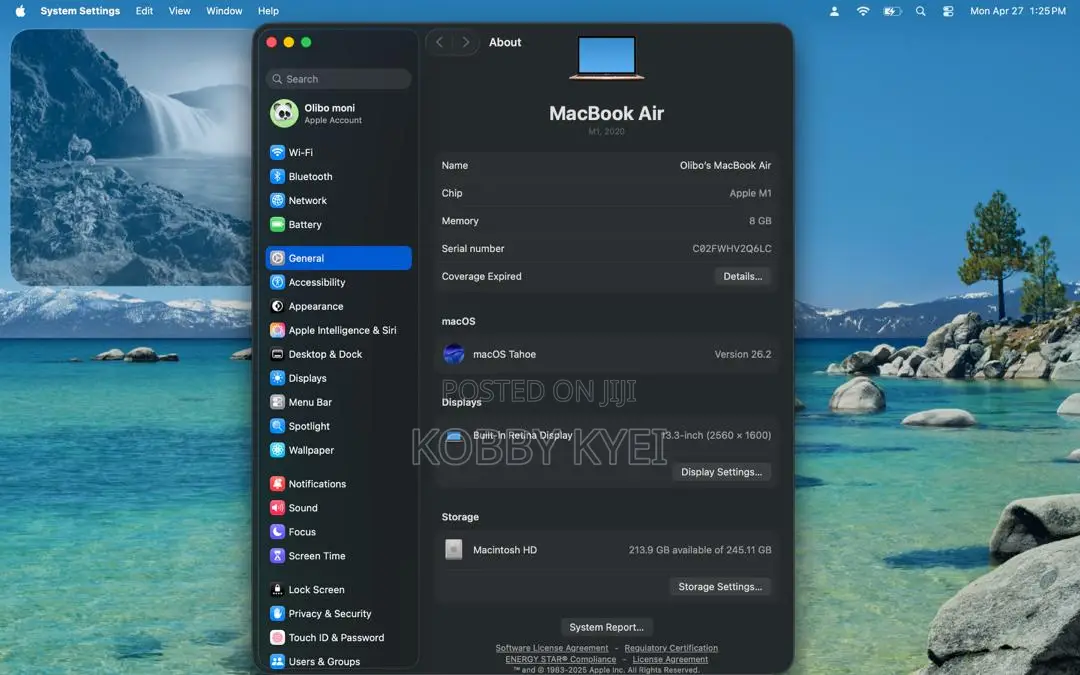Go back with the left chevron
The width and height of the screenshot is (1080, 675).
pos(439,42)
